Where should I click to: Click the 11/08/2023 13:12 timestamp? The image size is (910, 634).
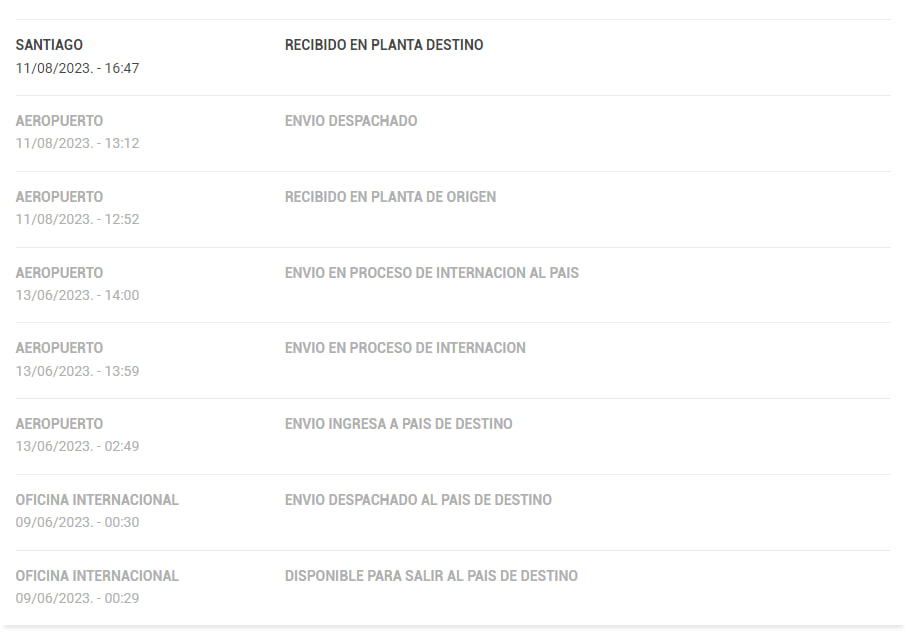(x=77, y=143)
